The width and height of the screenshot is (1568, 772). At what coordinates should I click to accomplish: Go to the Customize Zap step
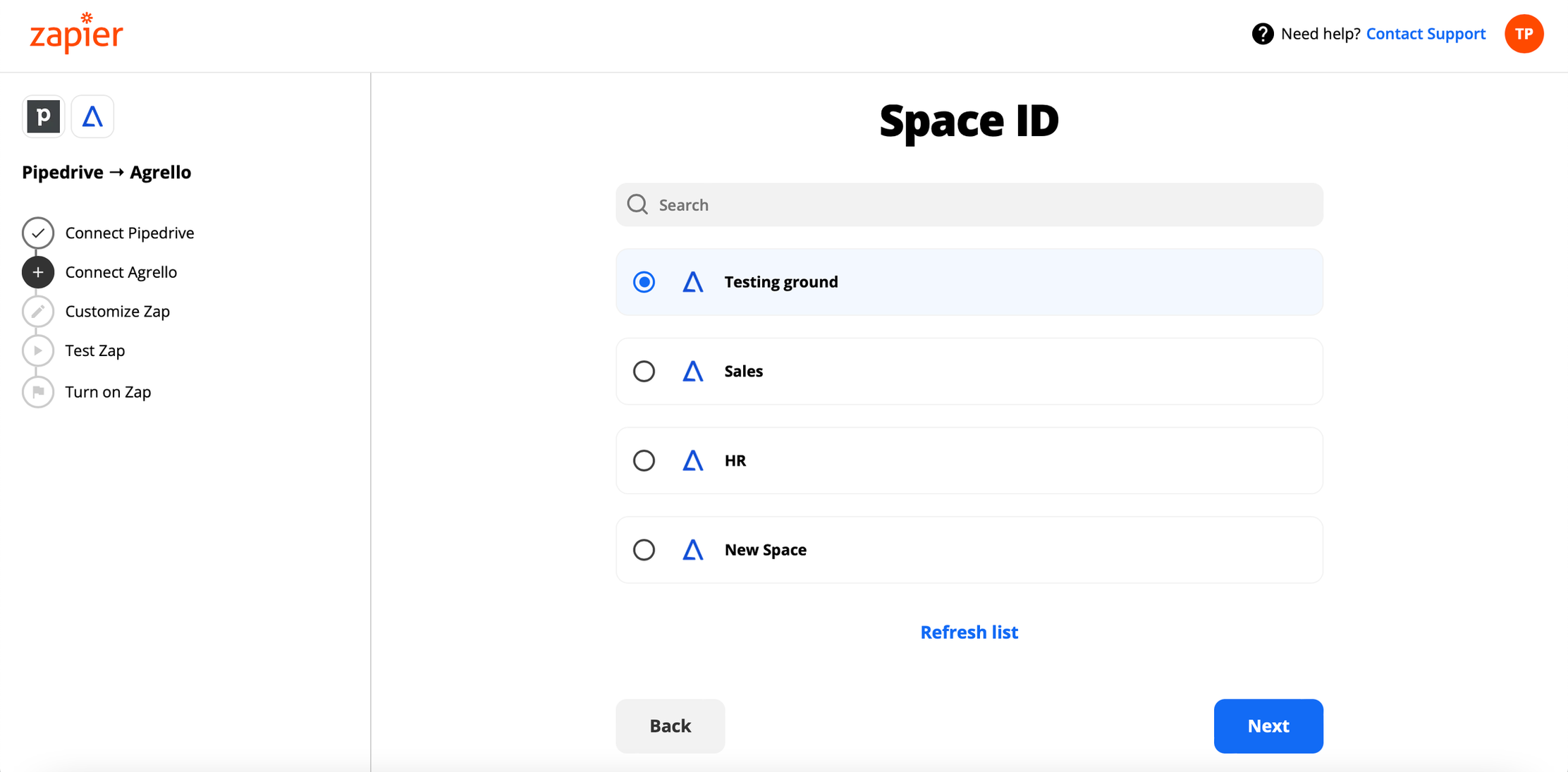118,312
